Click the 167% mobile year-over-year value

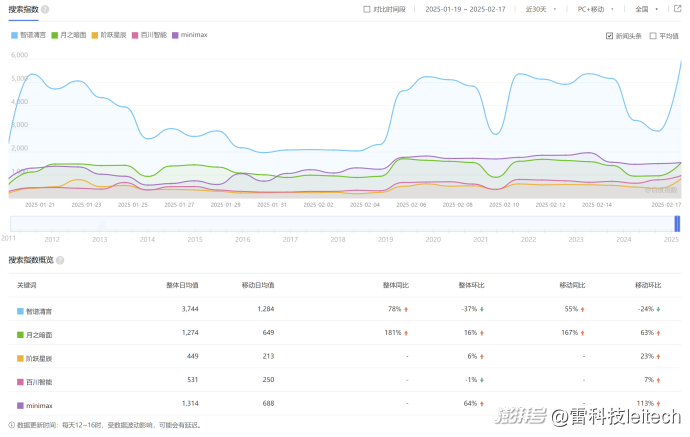click(569, 333)
